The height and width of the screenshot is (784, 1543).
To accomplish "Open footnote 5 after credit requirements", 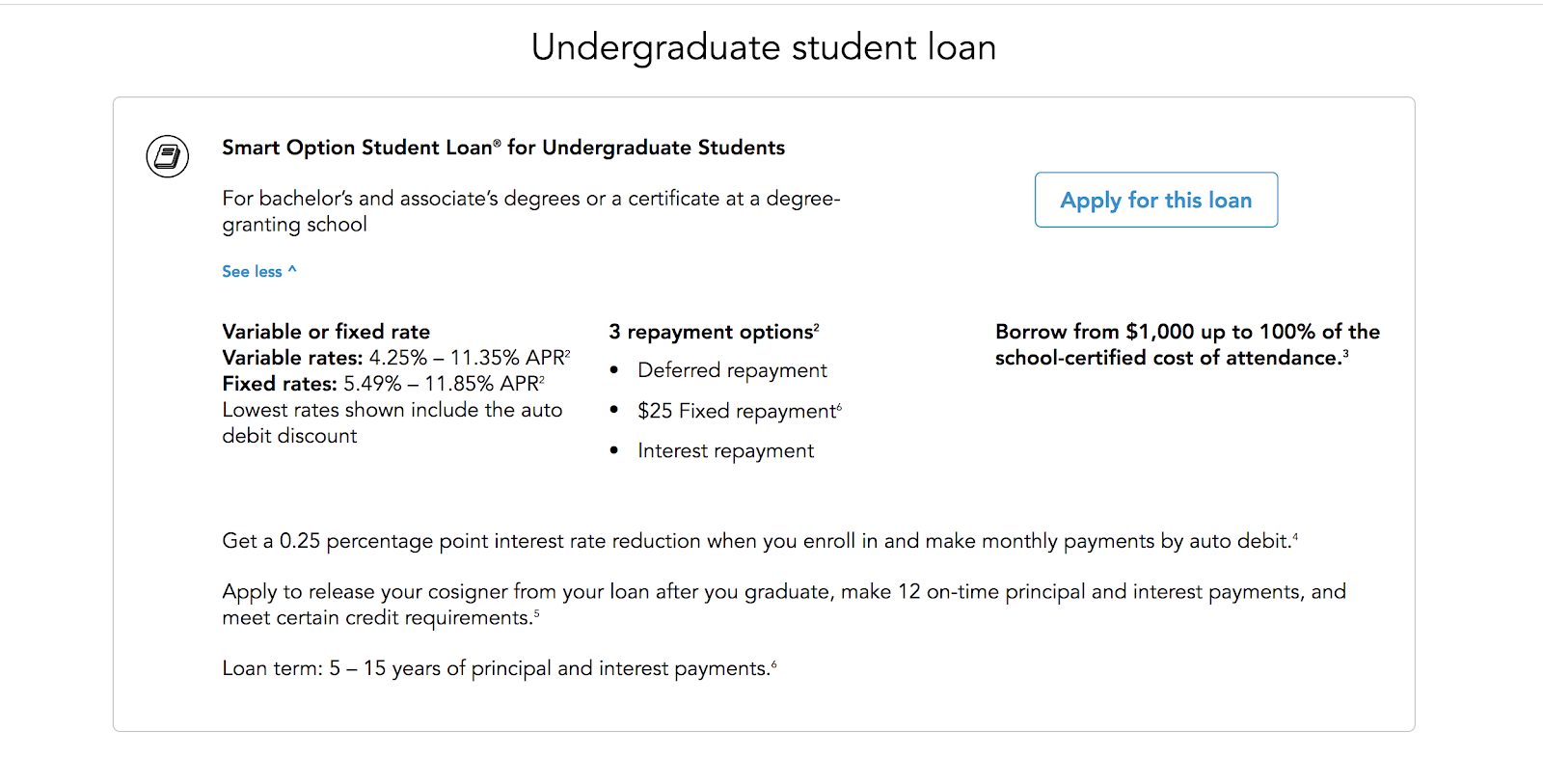I will click(x=536, y=613).
